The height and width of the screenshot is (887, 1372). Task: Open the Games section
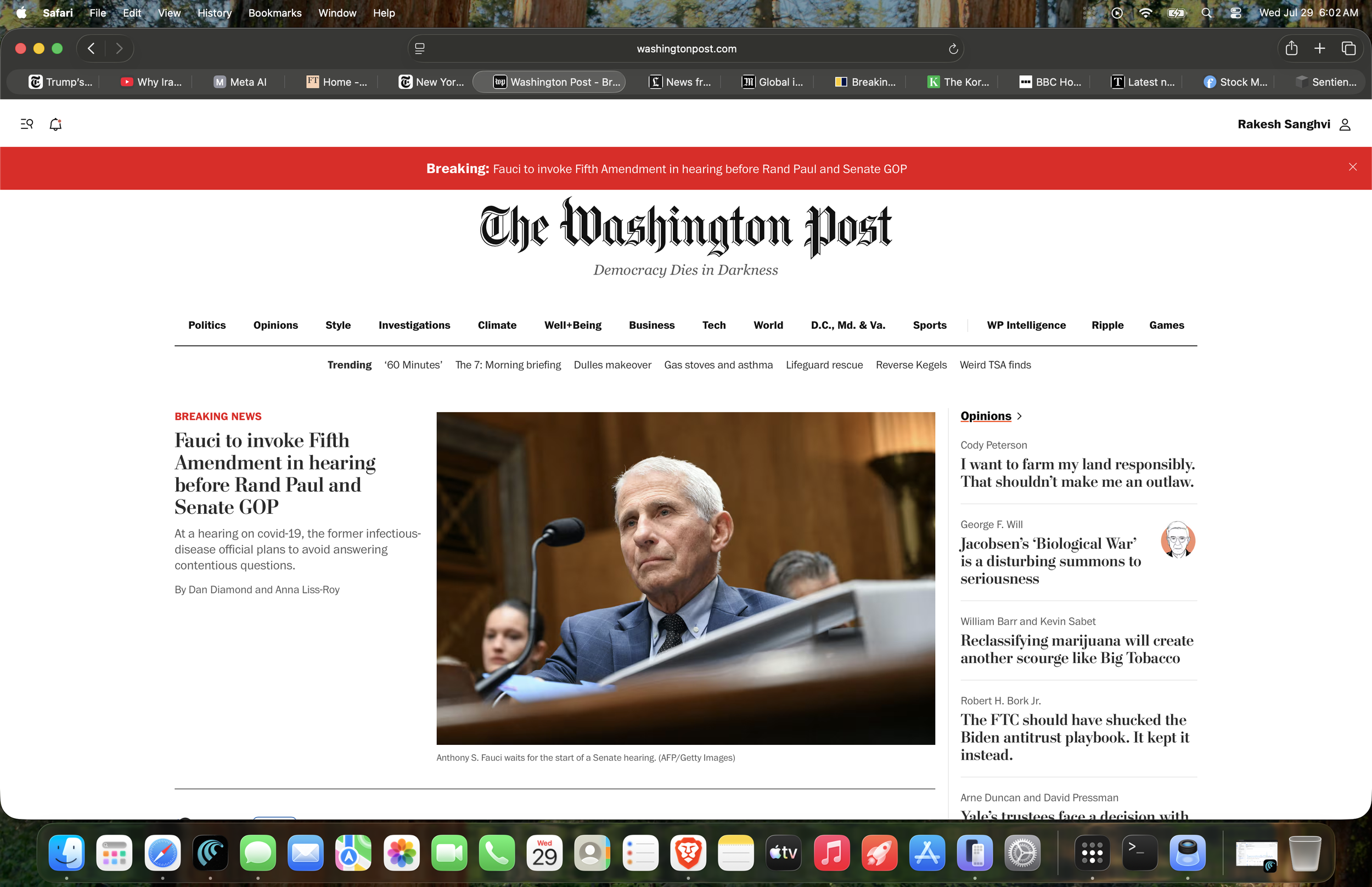(1166, 325)
